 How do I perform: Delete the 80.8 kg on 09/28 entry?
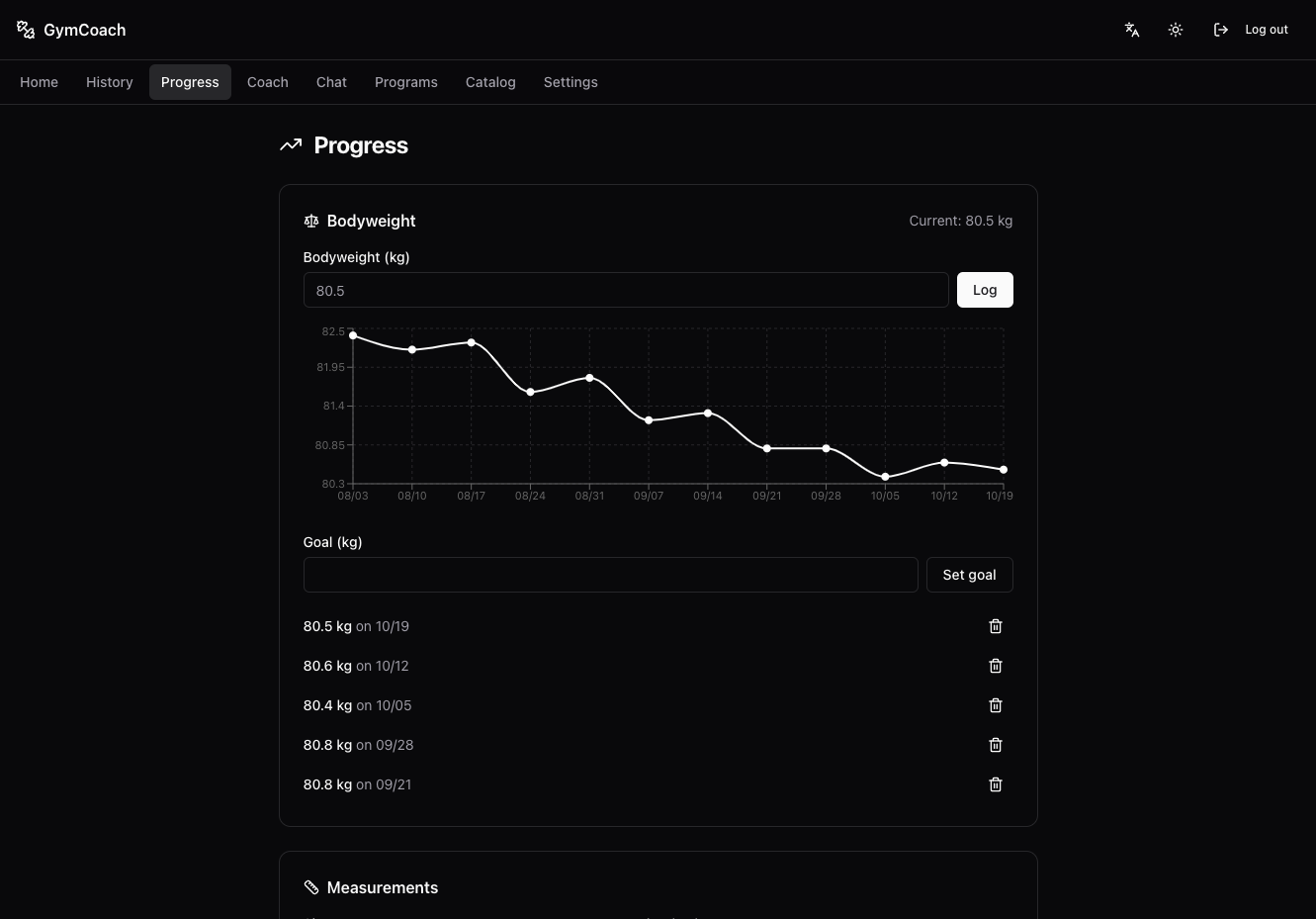point(996,745)
